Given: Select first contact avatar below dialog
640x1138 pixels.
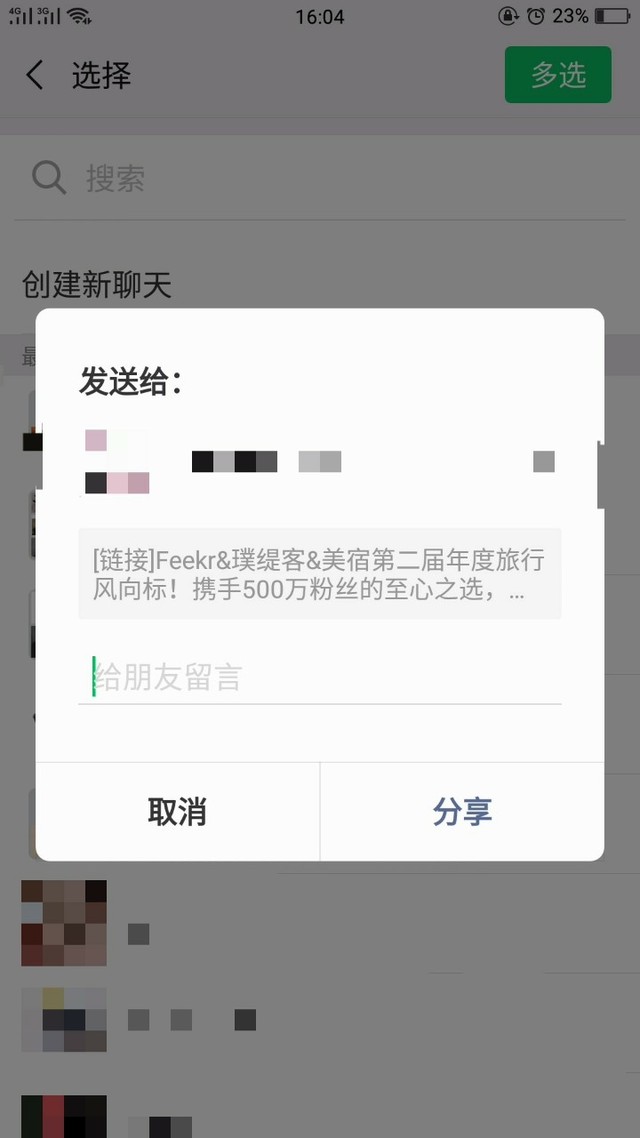Looking at the screenshot, I should click(x=64, y=923).
